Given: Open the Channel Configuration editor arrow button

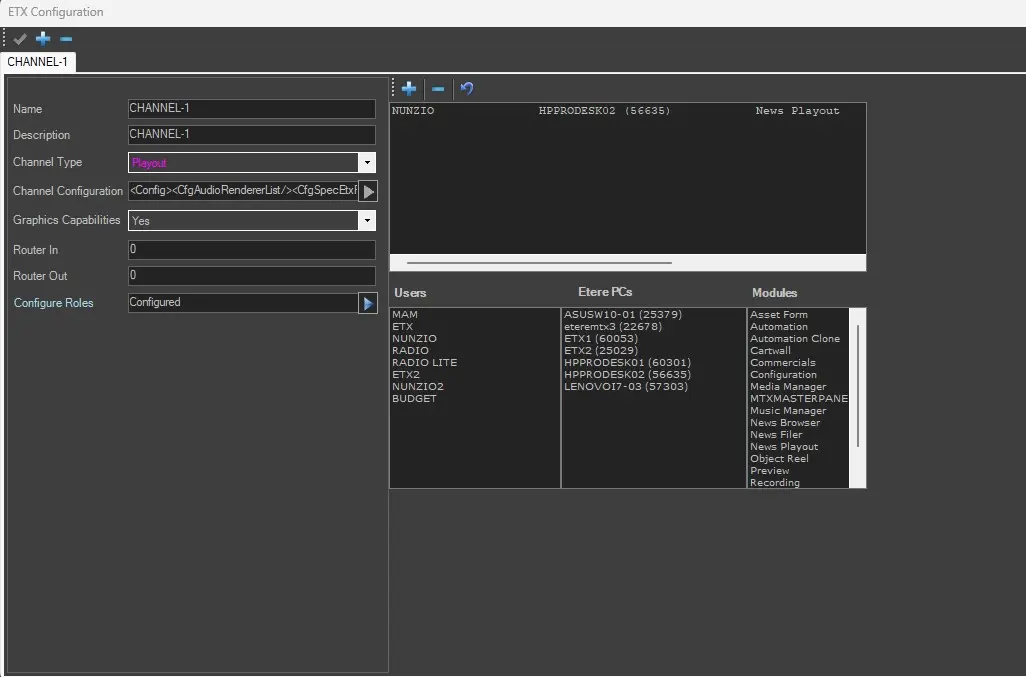Looking at the screenshot, I should (368, 191).
